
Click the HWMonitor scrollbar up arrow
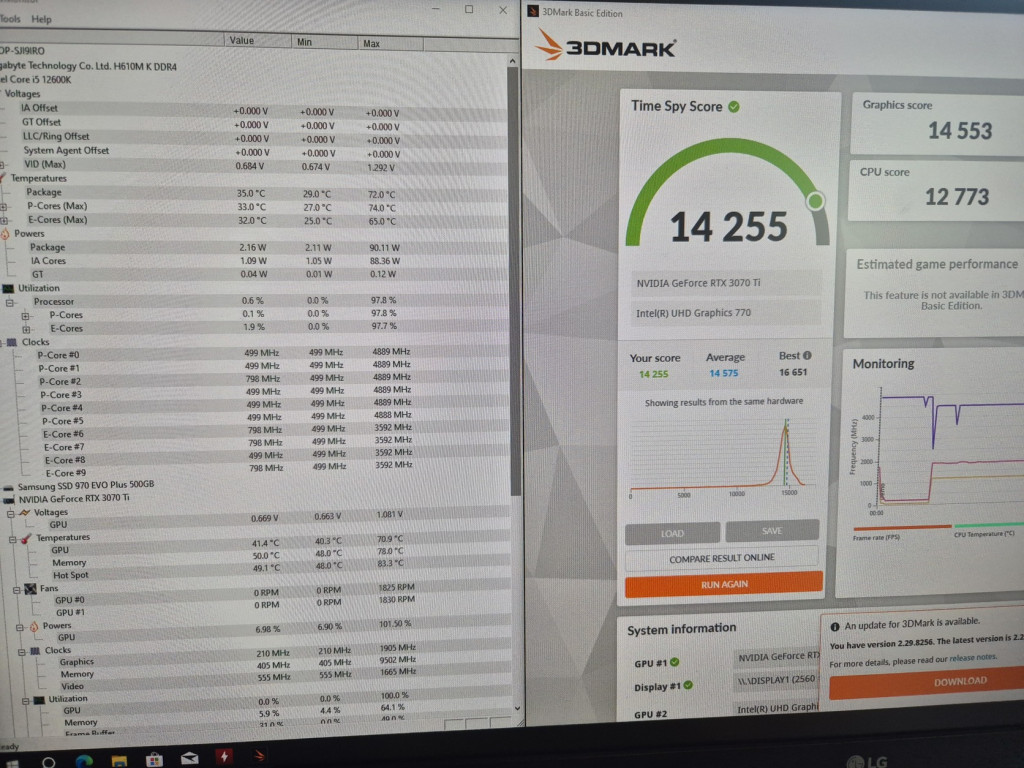(x=513, y=61)
